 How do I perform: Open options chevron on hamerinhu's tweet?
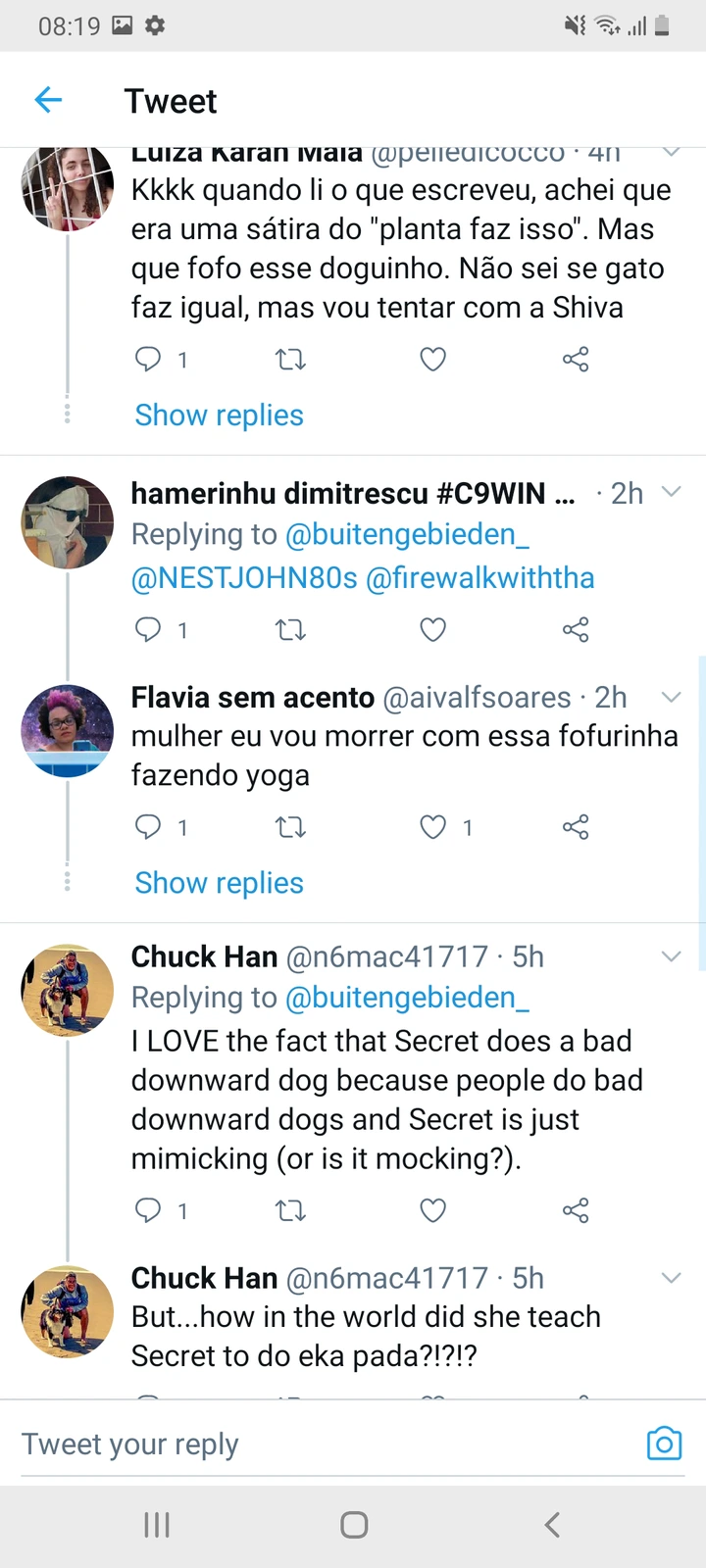[x=672, y=492]
